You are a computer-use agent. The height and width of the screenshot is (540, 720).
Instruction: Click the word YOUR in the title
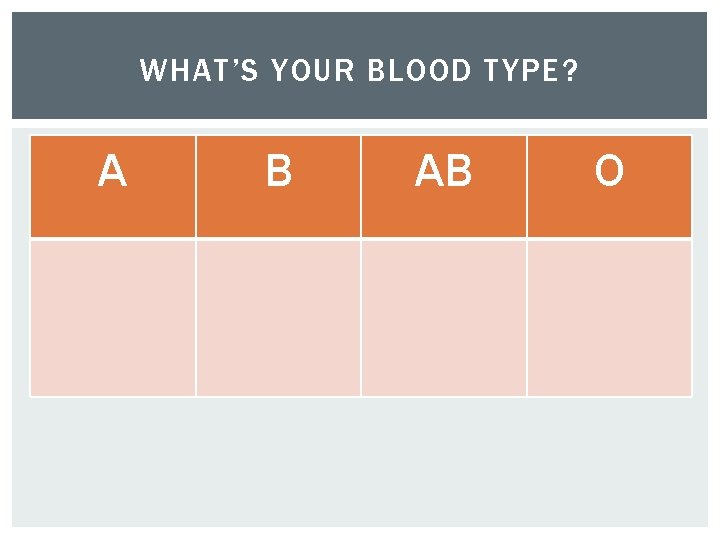313,70
